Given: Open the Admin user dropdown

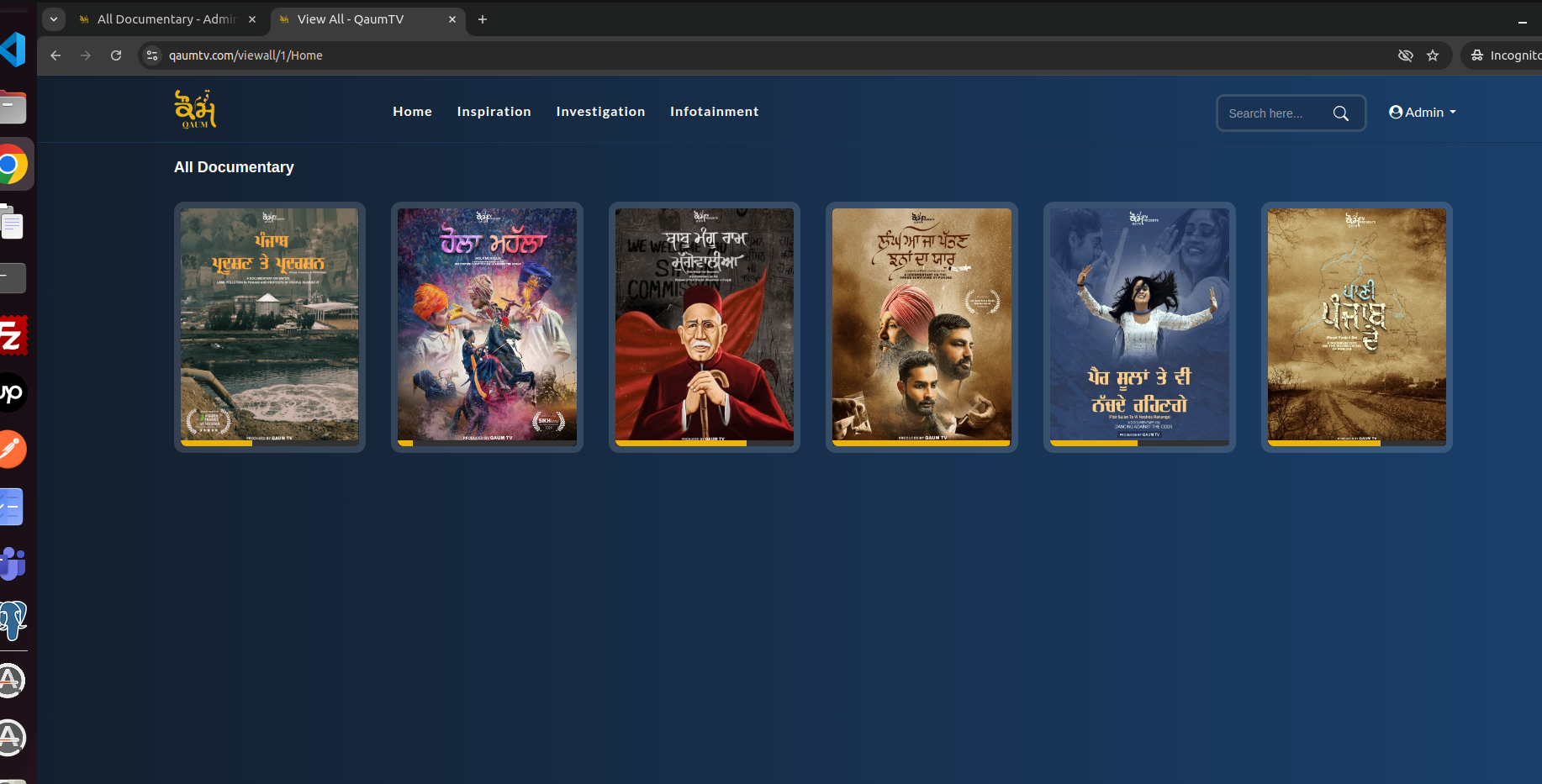Looking at the screenshot, I should tap(1423, 112).
